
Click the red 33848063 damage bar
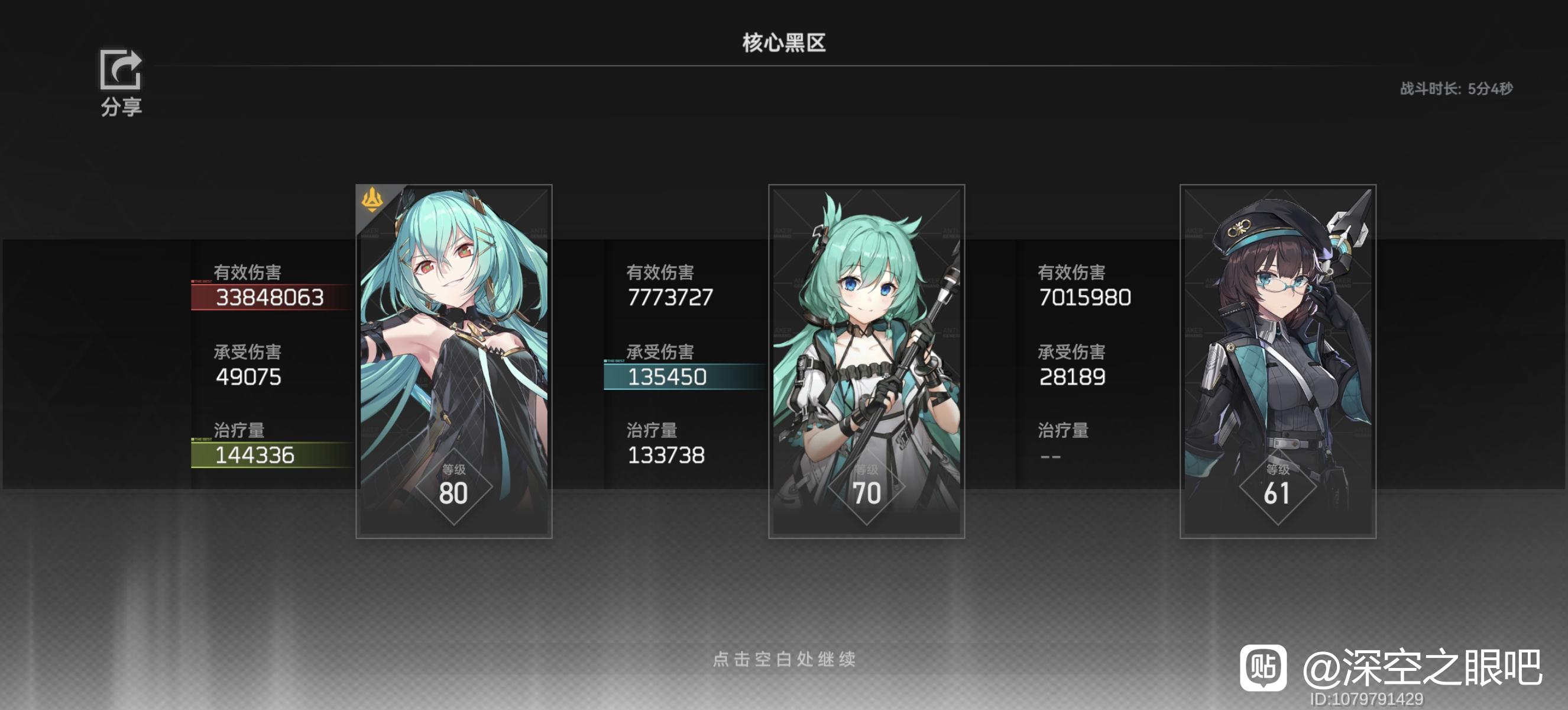272,297
